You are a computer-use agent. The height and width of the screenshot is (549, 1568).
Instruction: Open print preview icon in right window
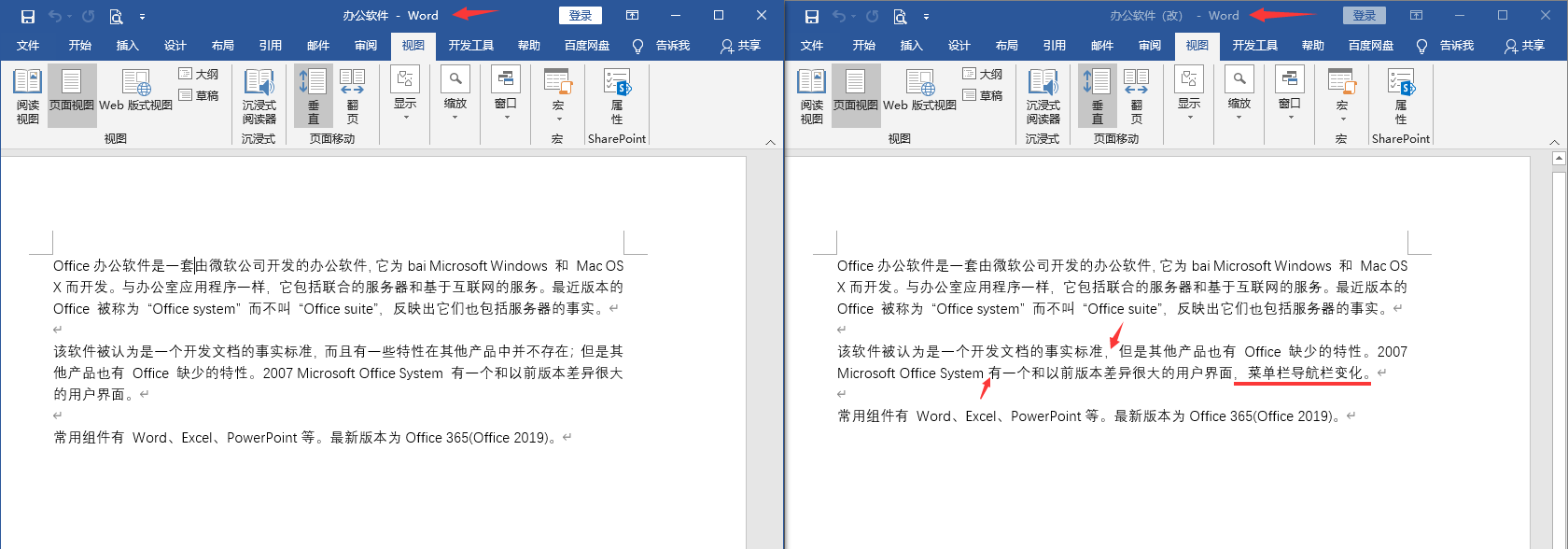[x=901, y=16]
